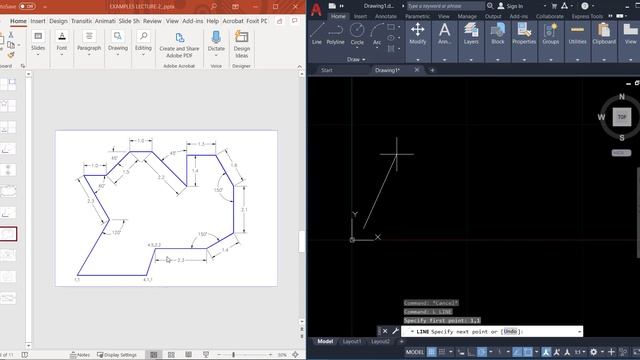Click the rectangle tool icon in Draw panel
Screen dimensions: 640x360
coord(391,27)
